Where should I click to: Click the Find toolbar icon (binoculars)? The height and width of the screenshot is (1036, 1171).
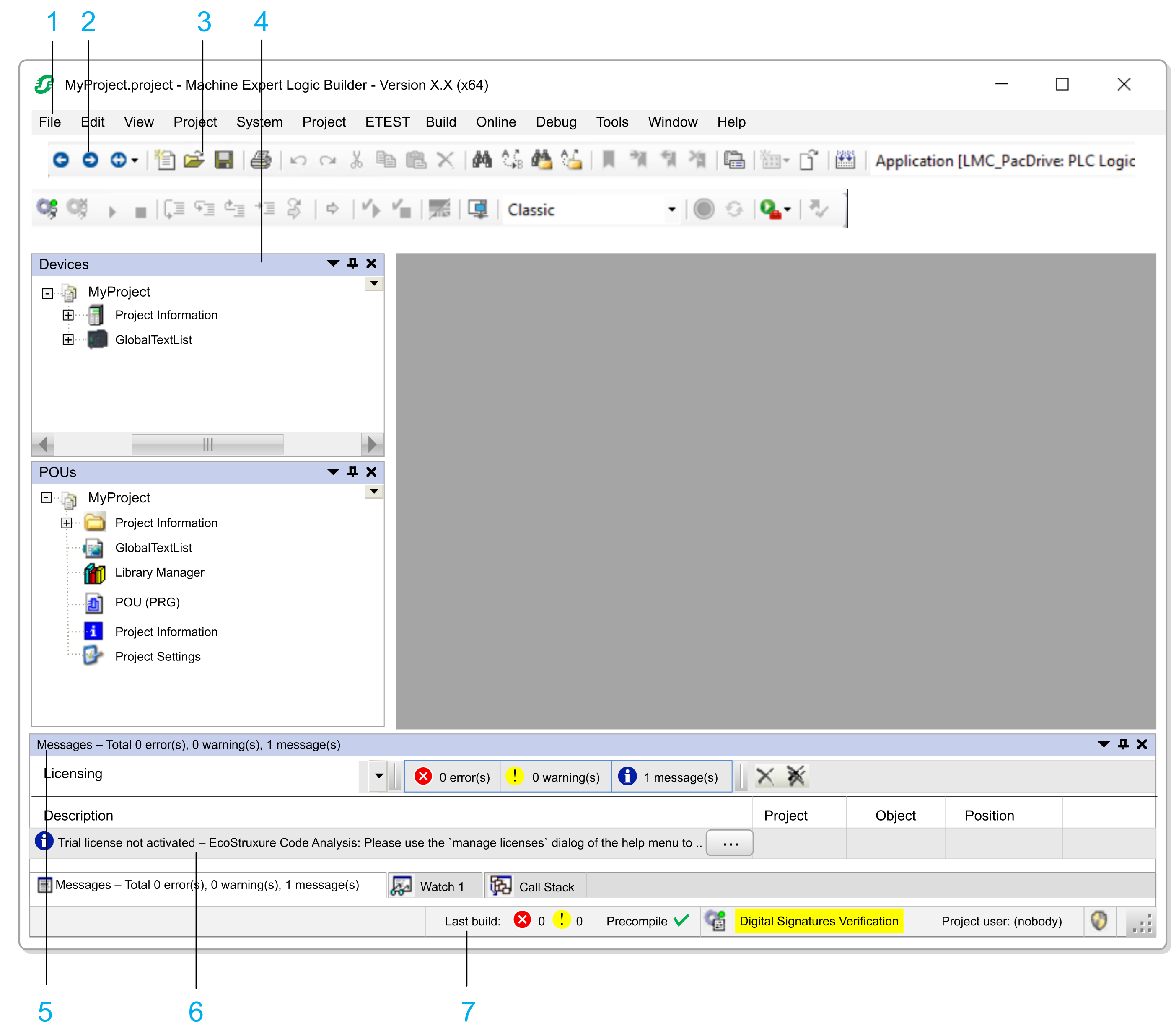click(482, 161)
